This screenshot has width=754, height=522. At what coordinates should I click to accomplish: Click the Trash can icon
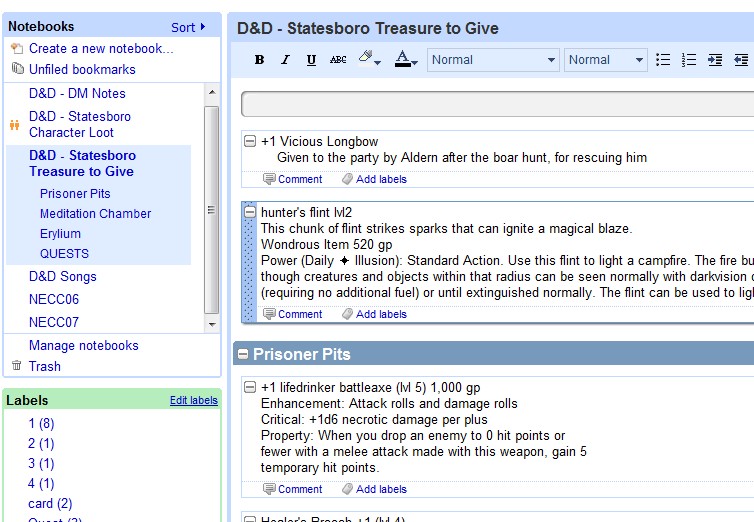[16, 365]
